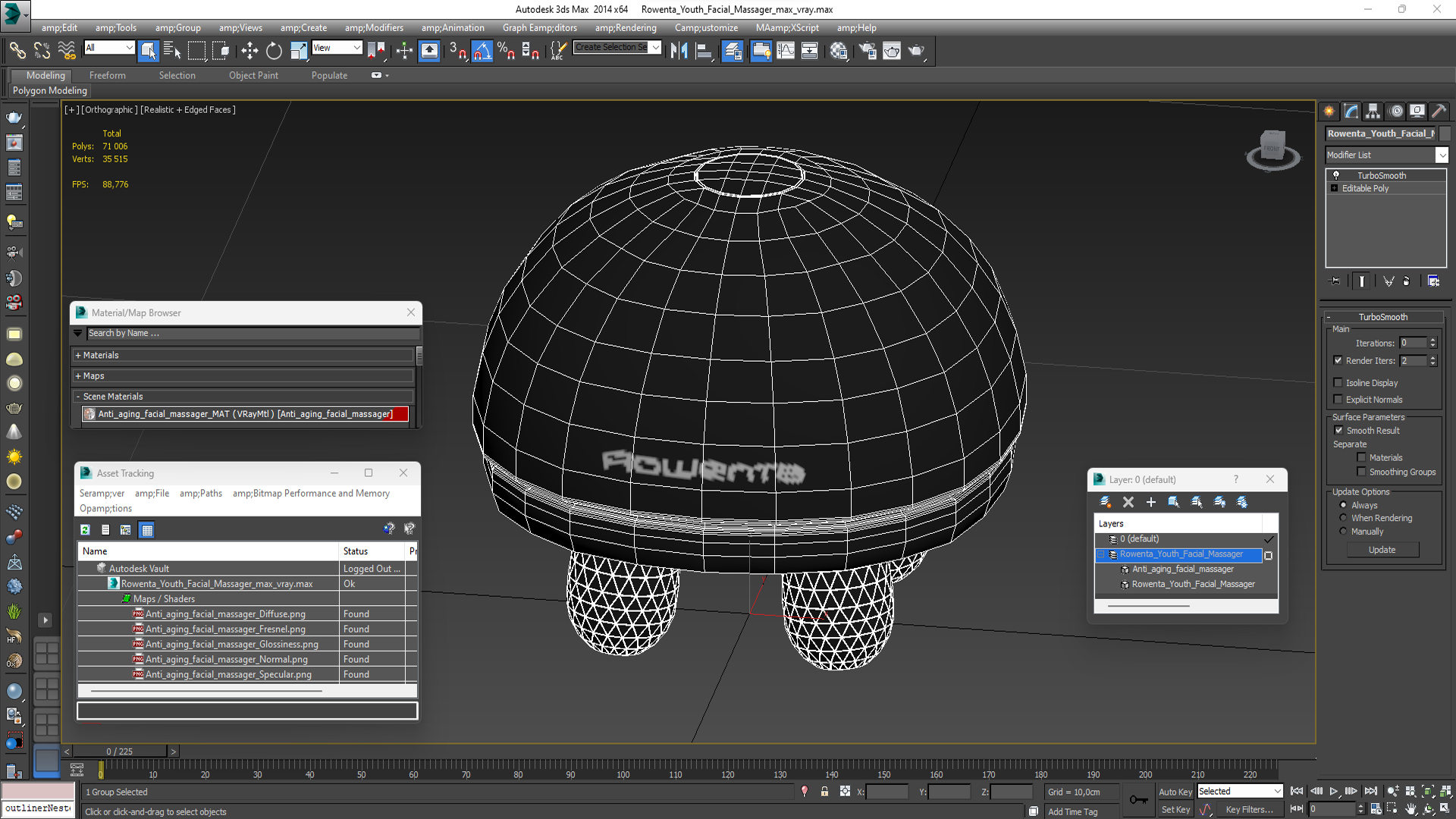Open the amp;Modifiers menu
The image size is (1456, 819).
click(374, 28)
